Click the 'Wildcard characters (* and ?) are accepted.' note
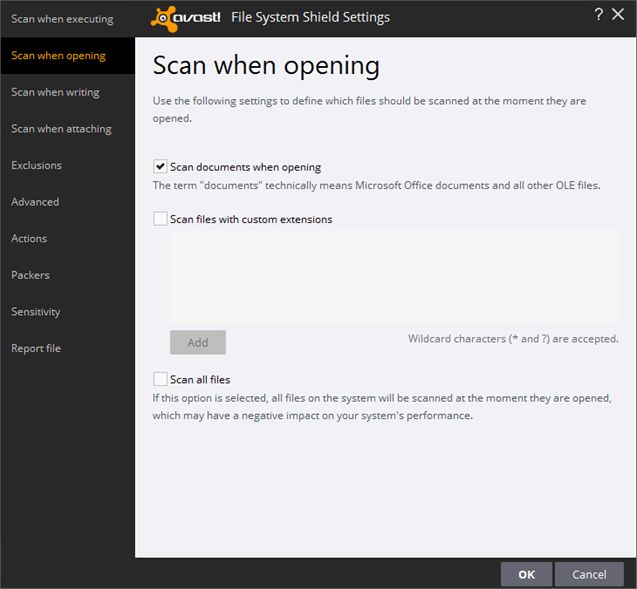Image resolution: width=637 pixels, height=589 pixels. (x=513, y=339)
